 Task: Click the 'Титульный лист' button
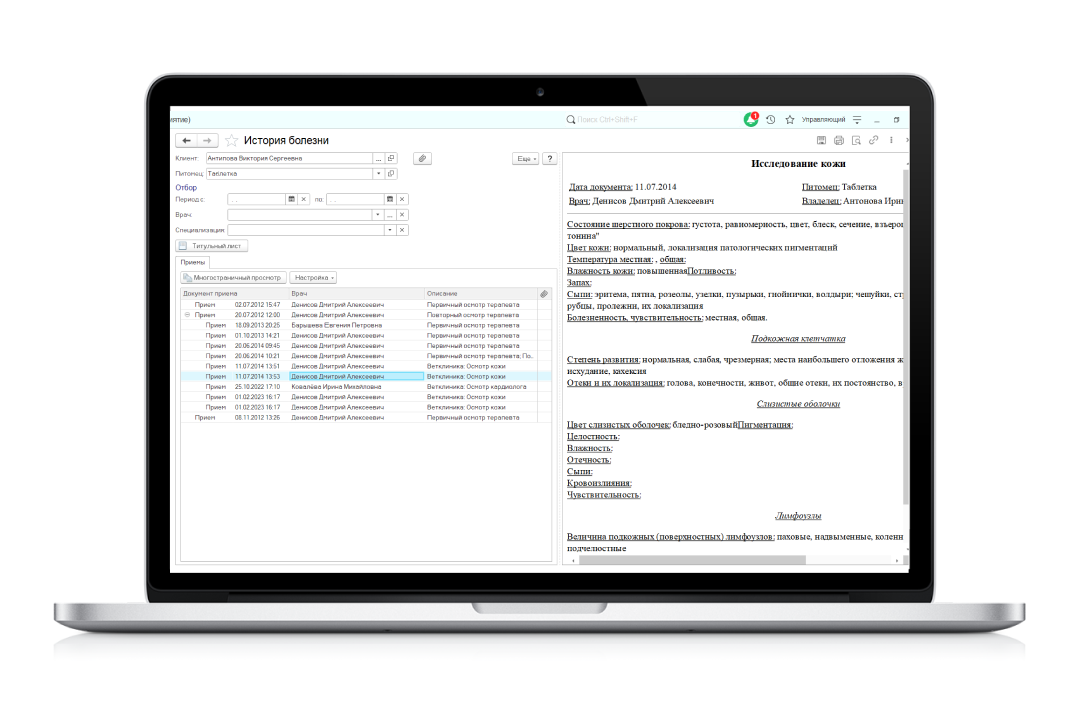(x=211, y=245)
